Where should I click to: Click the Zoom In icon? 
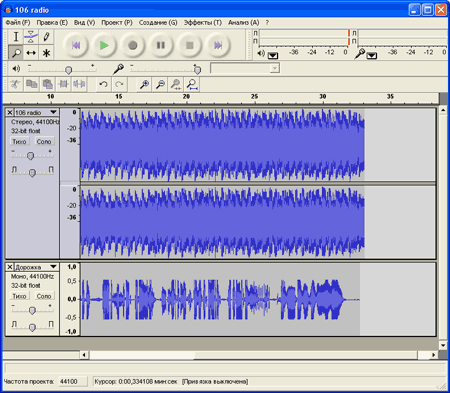click(x=144, y=84)
